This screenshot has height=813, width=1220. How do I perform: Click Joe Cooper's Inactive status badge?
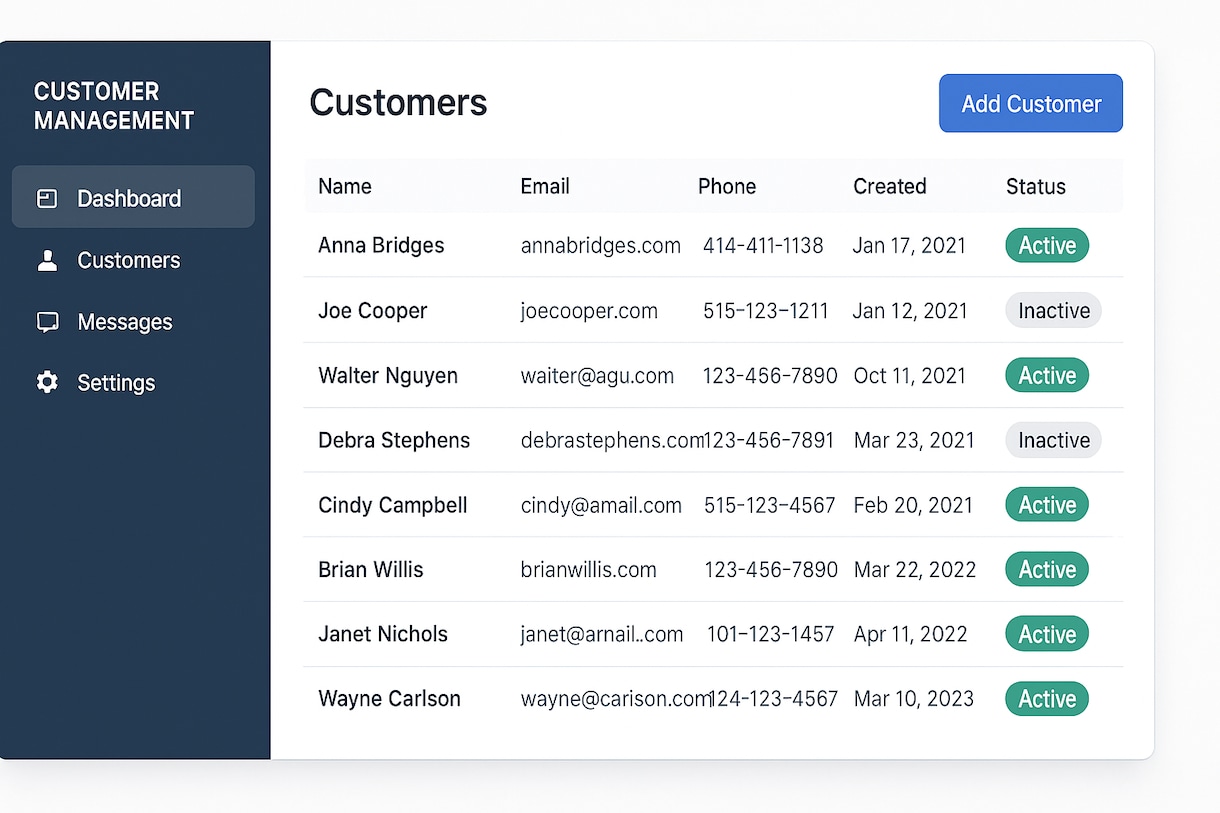[x=1053, y=311]
